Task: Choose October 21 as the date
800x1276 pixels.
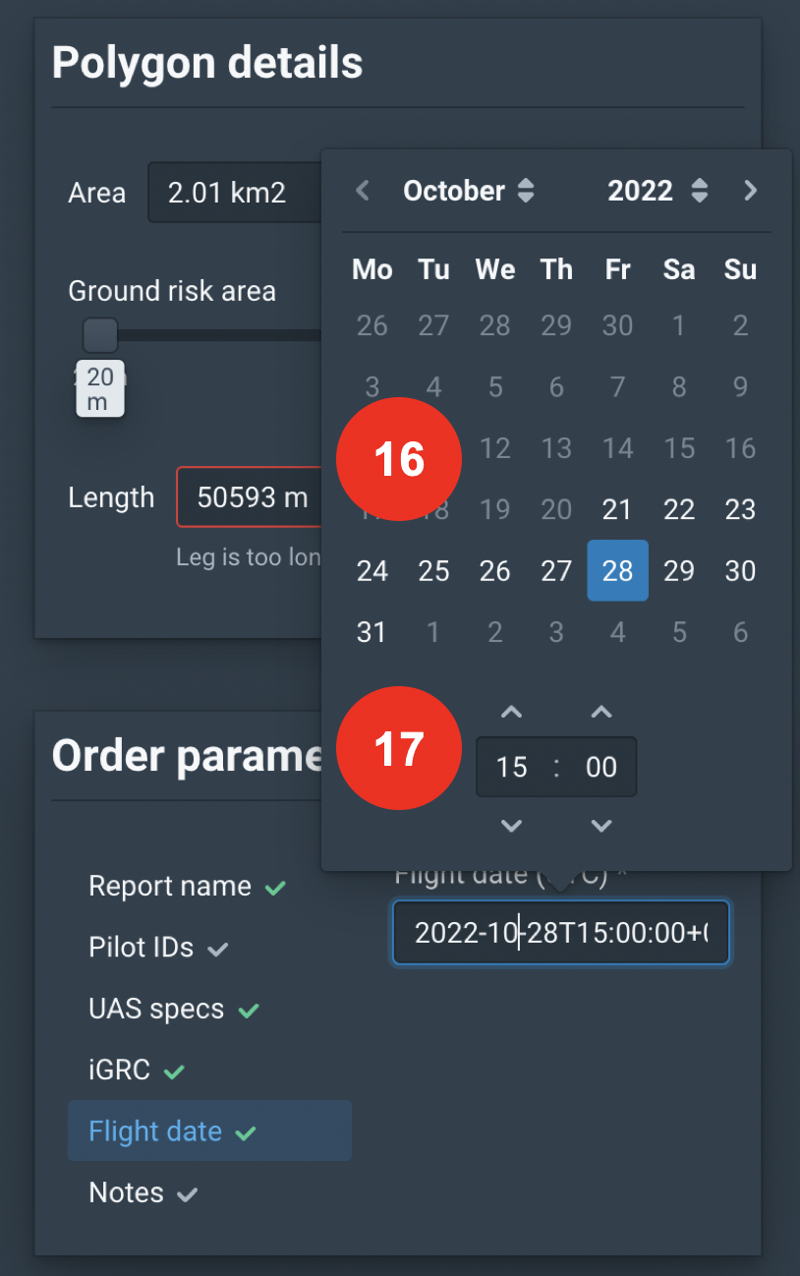Action: coord(617,510)
